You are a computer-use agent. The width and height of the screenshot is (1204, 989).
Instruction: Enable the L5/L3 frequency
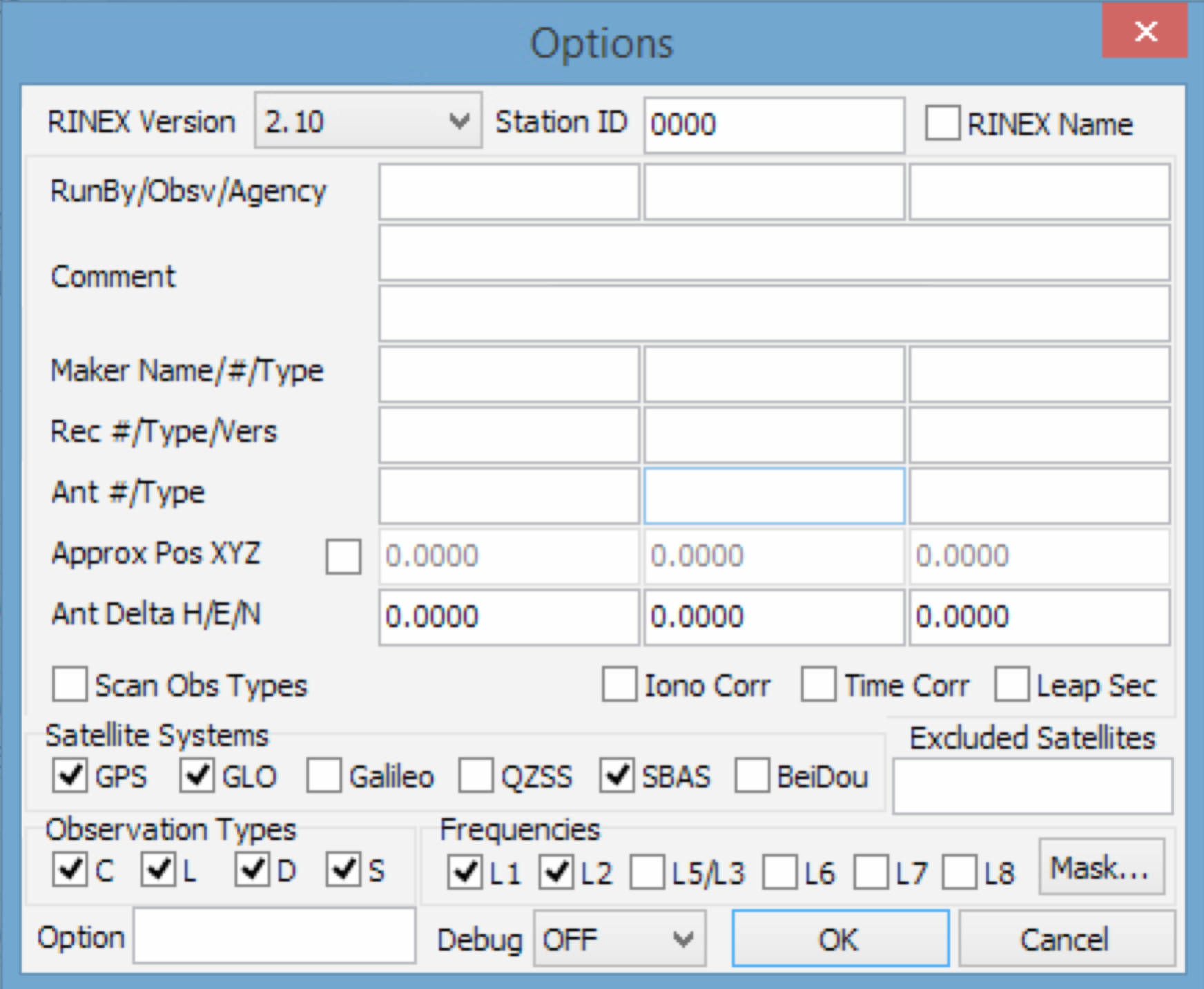[x=648, y=872]
